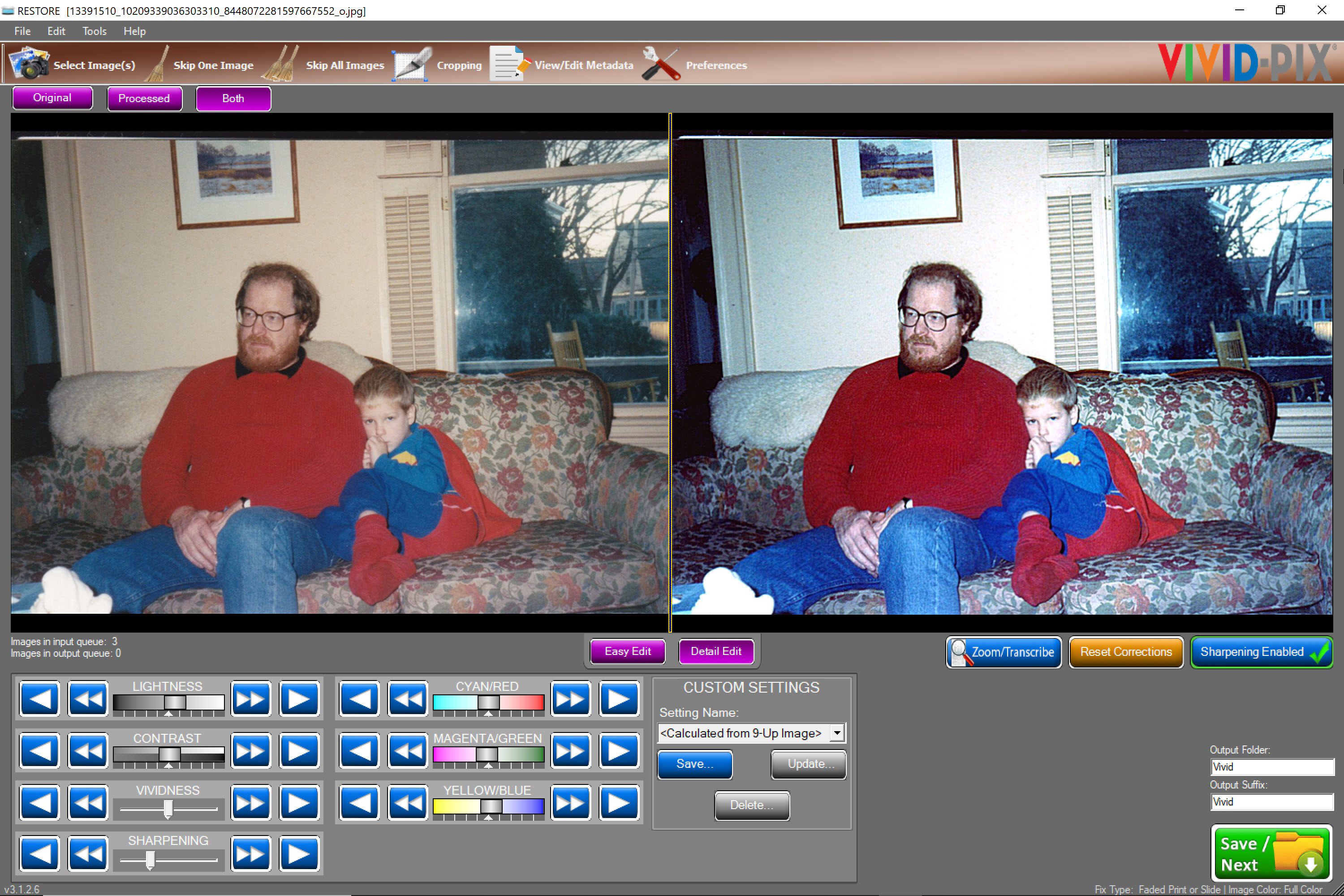This screenshot has height=896, width=1344.
Task: Decrease Vividness by single-arrow step
Action: pos(39,802)
